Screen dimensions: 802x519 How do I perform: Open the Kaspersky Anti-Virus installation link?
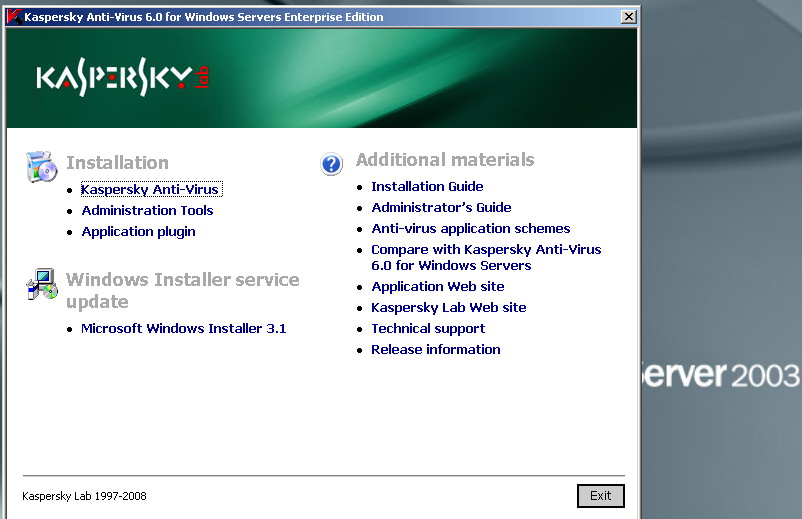[150, 189]
